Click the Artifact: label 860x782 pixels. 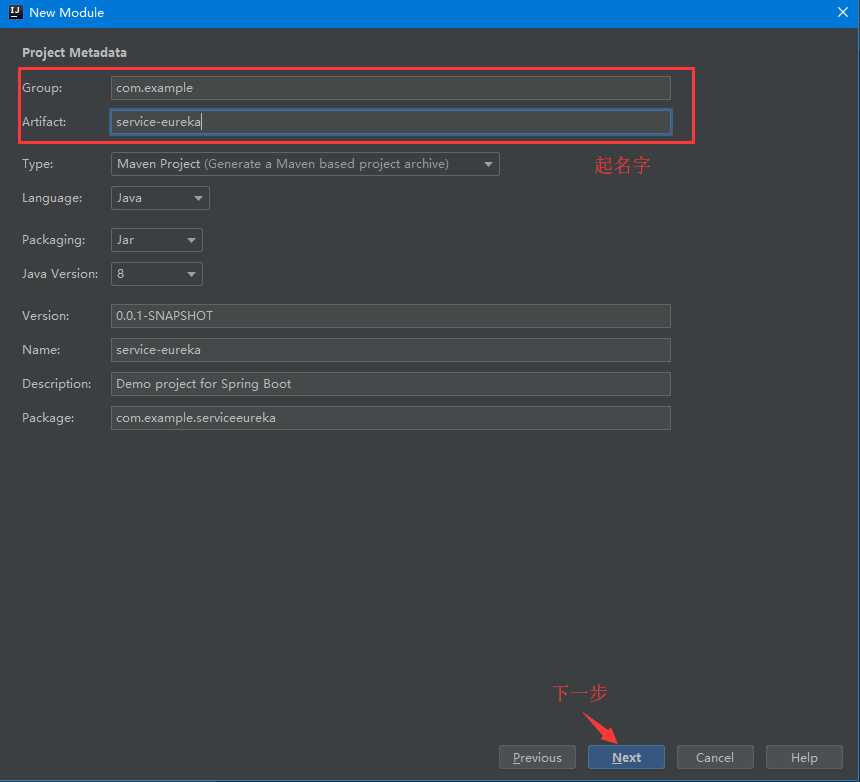click(44, 122)
